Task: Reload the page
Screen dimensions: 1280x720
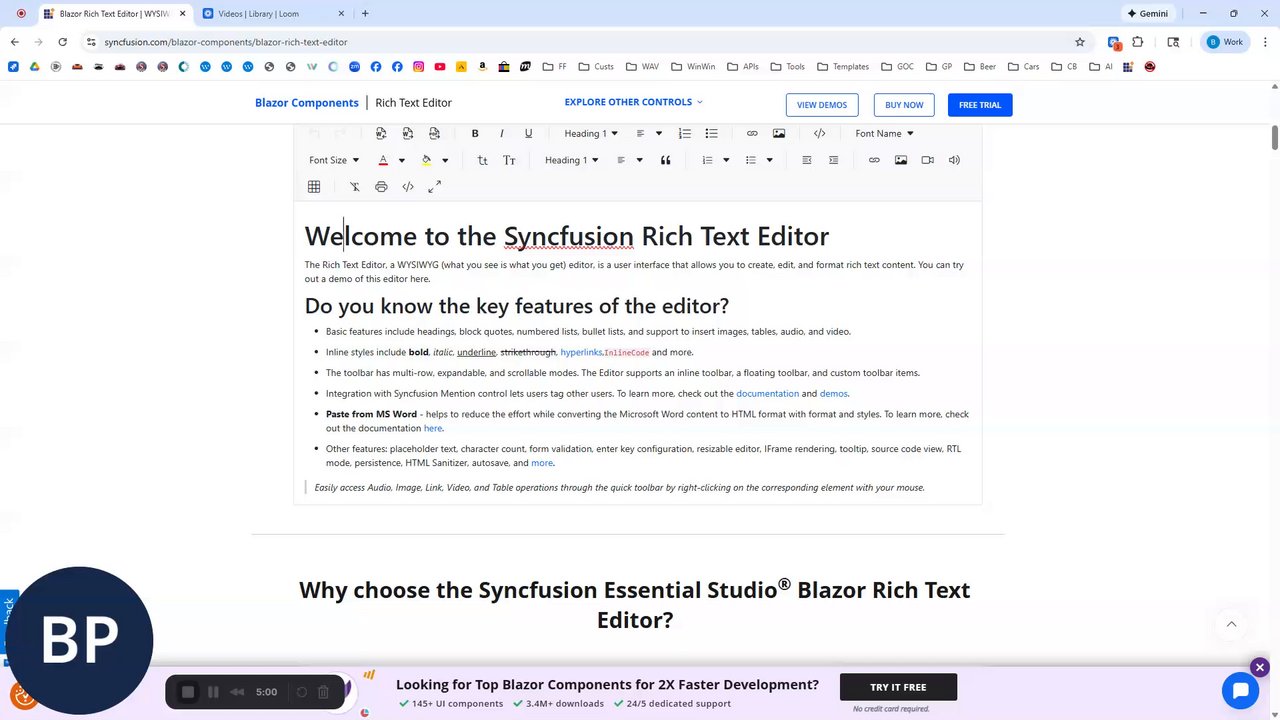Action: (62, 42)
